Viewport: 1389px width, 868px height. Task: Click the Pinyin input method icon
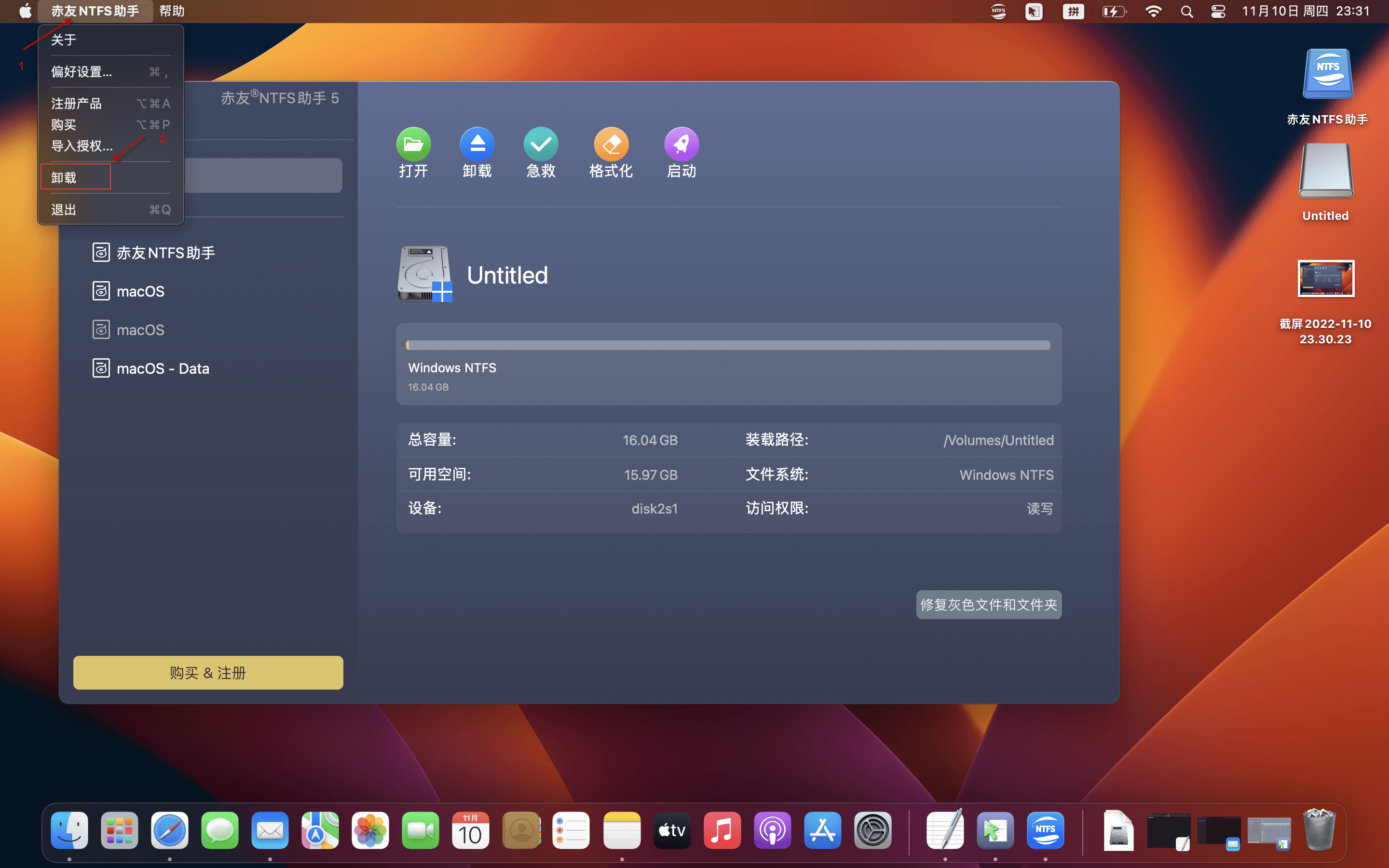pyautogui.click(x=1073, y=12)
